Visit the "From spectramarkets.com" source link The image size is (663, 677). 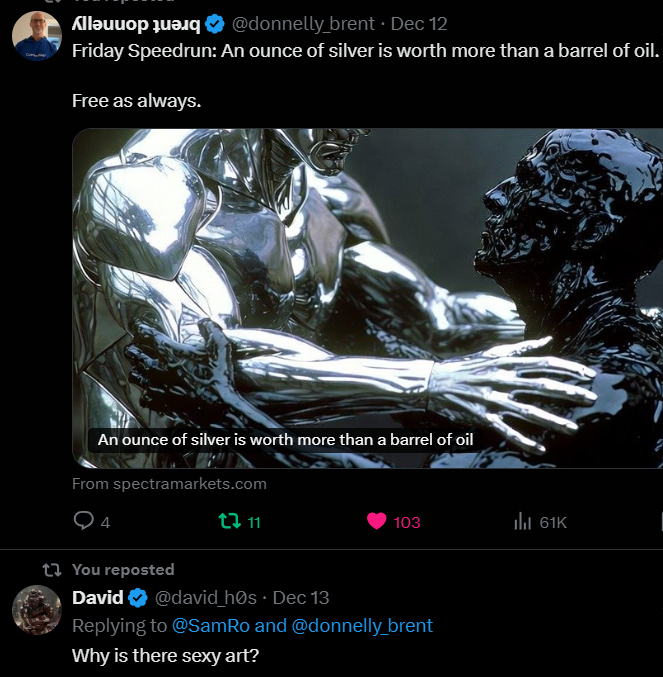pyautogui.click(x=169, y=484)
